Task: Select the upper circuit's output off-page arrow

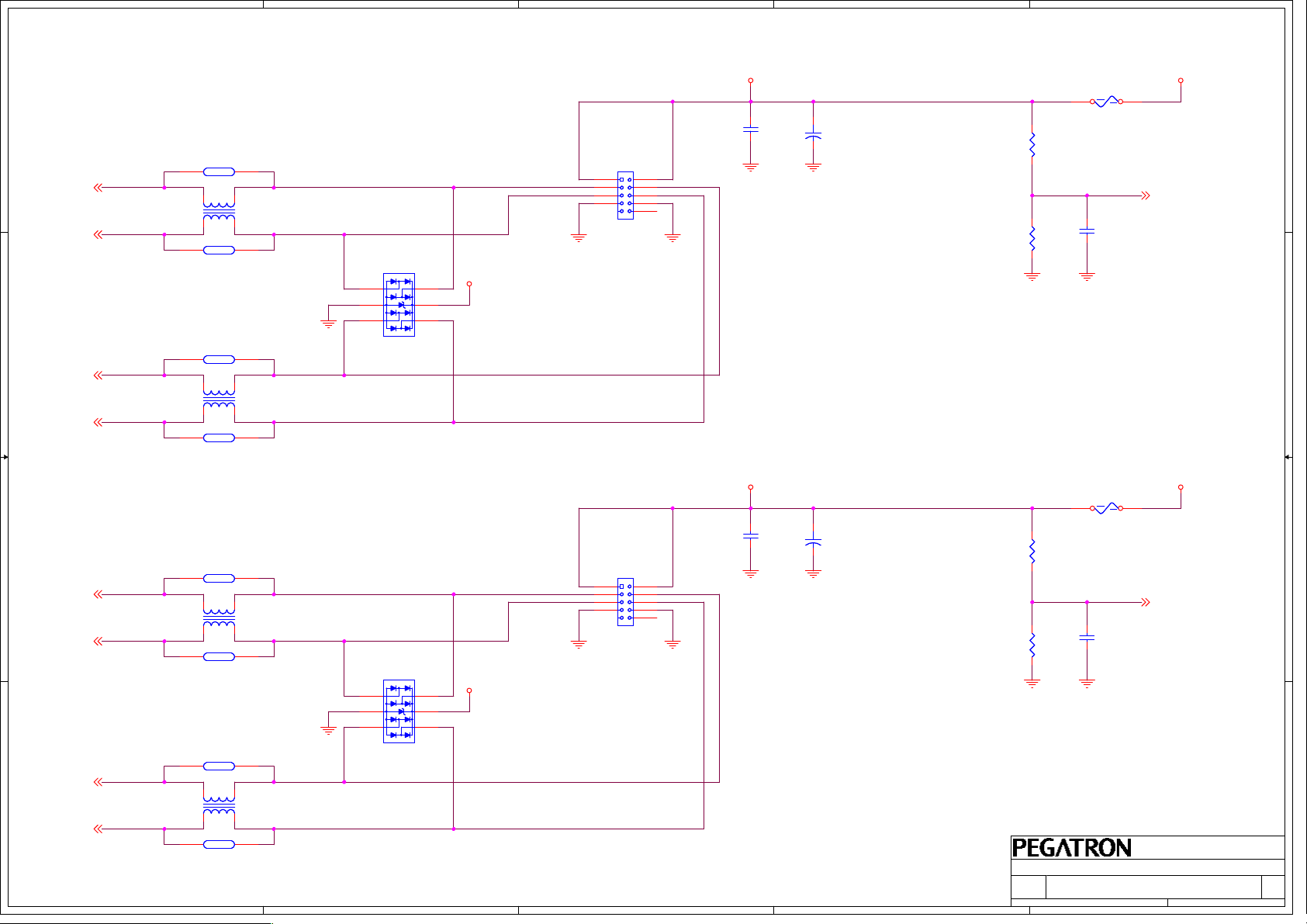Action: click(1146, 196)
